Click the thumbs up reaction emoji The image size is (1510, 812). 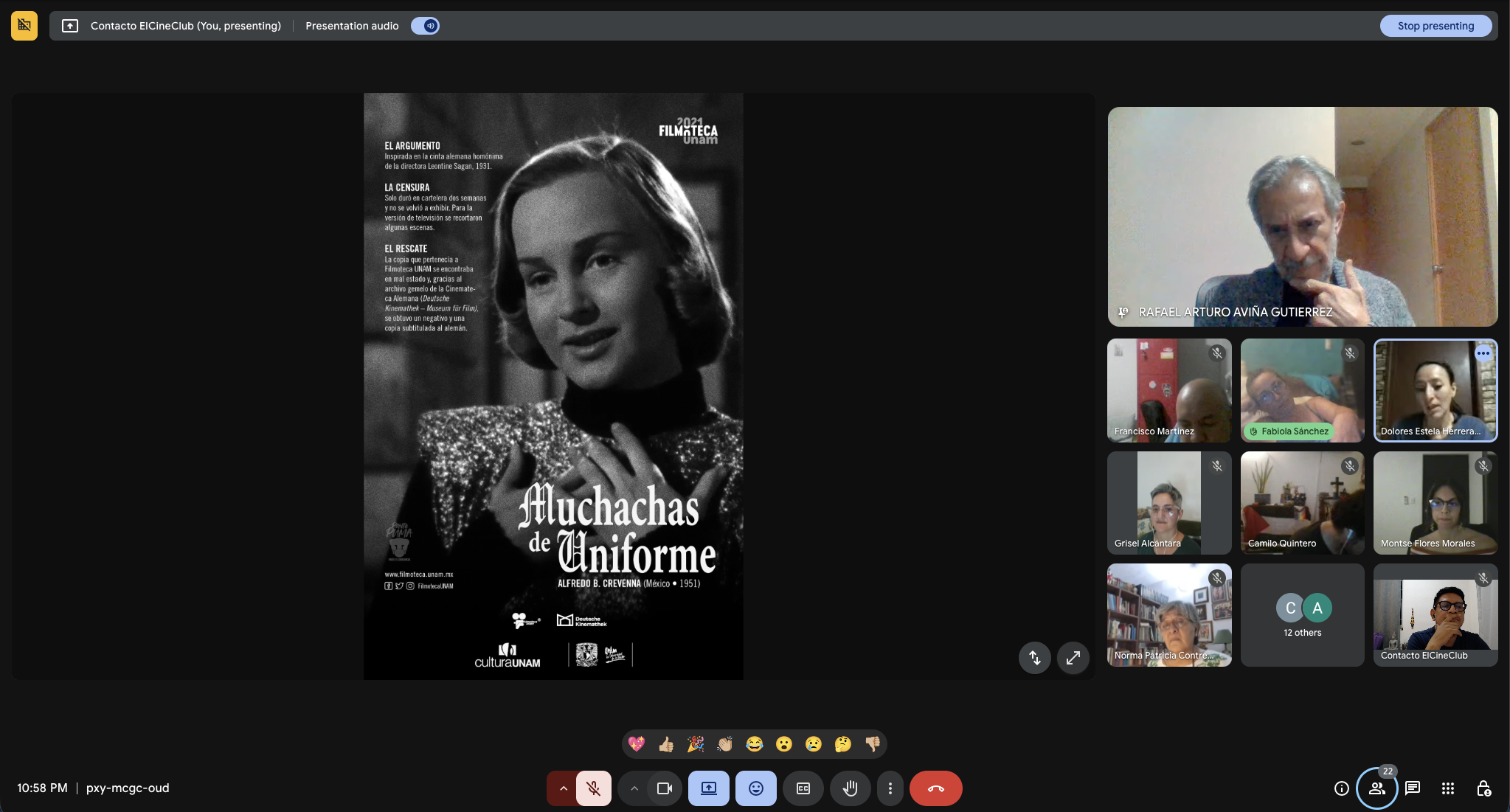click(666, 744)
